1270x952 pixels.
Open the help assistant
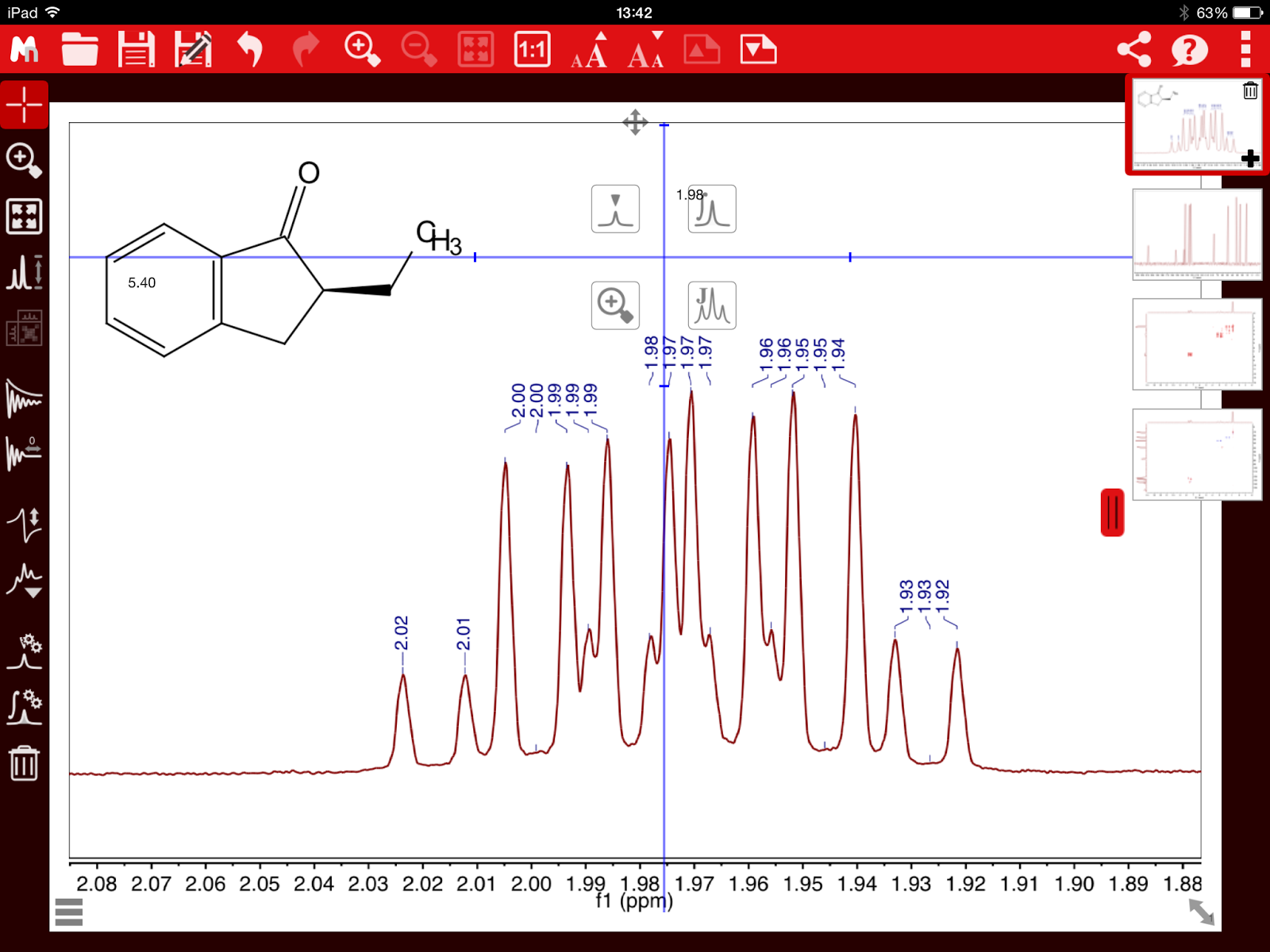pyautogui.click(x=1187, y=49)
